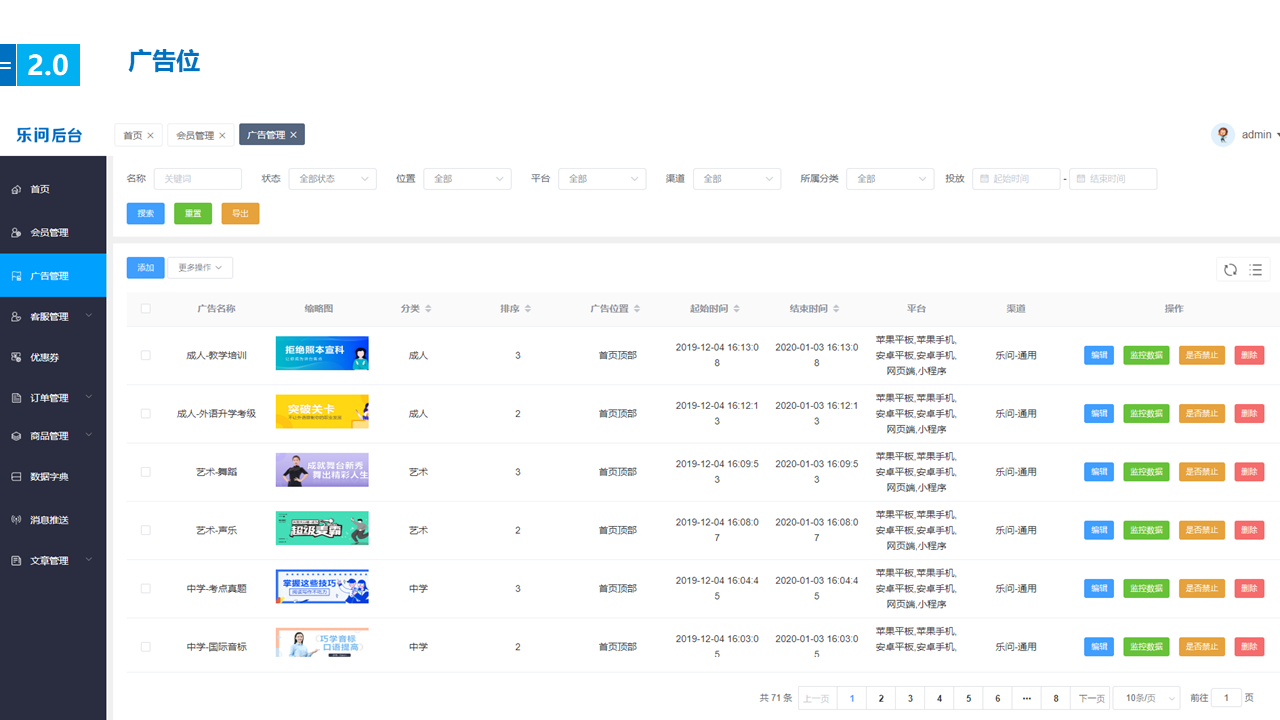Viewport: 1280px width, 720px height.
Task: Click the admin user avatar
Action: [1222, 135]
